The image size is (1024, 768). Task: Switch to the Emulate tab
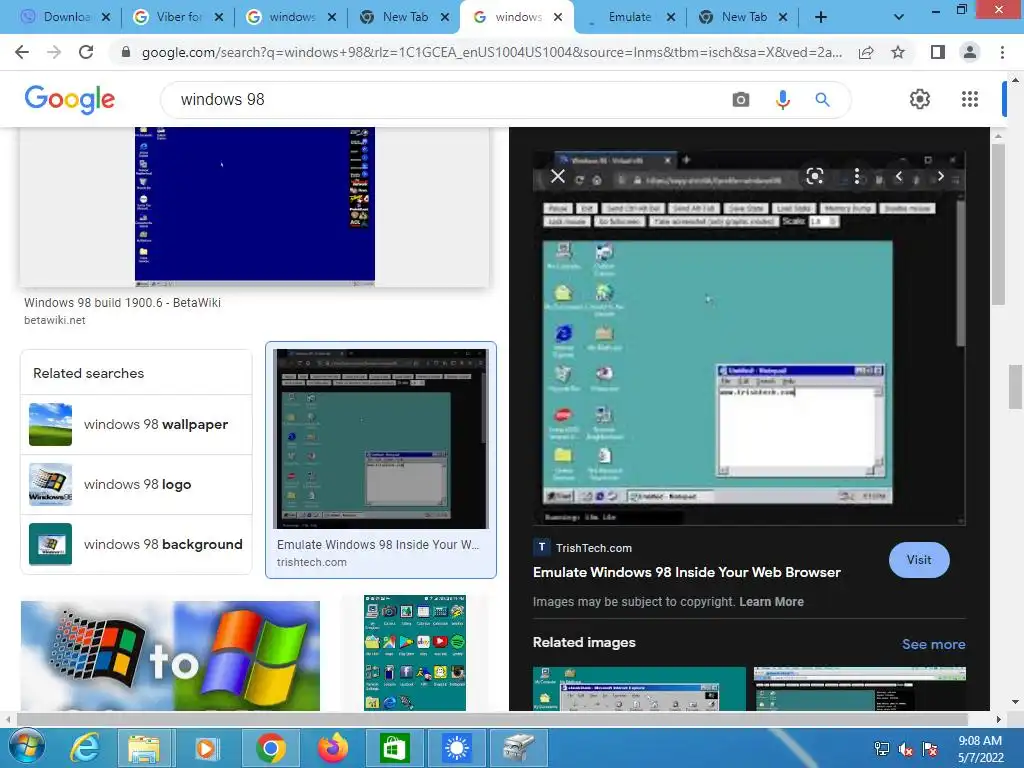pyautogui.click(x=630, y=18)
